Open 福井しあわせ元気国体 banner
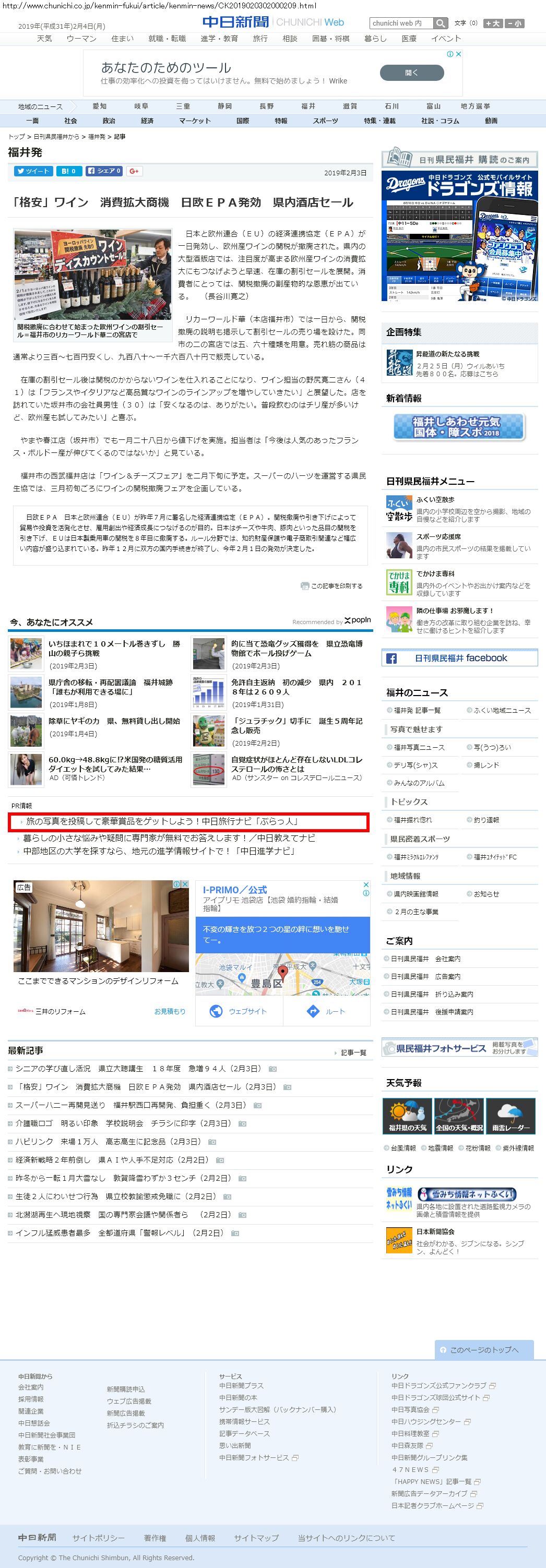Screen dimensions: 546x1568 459,427
